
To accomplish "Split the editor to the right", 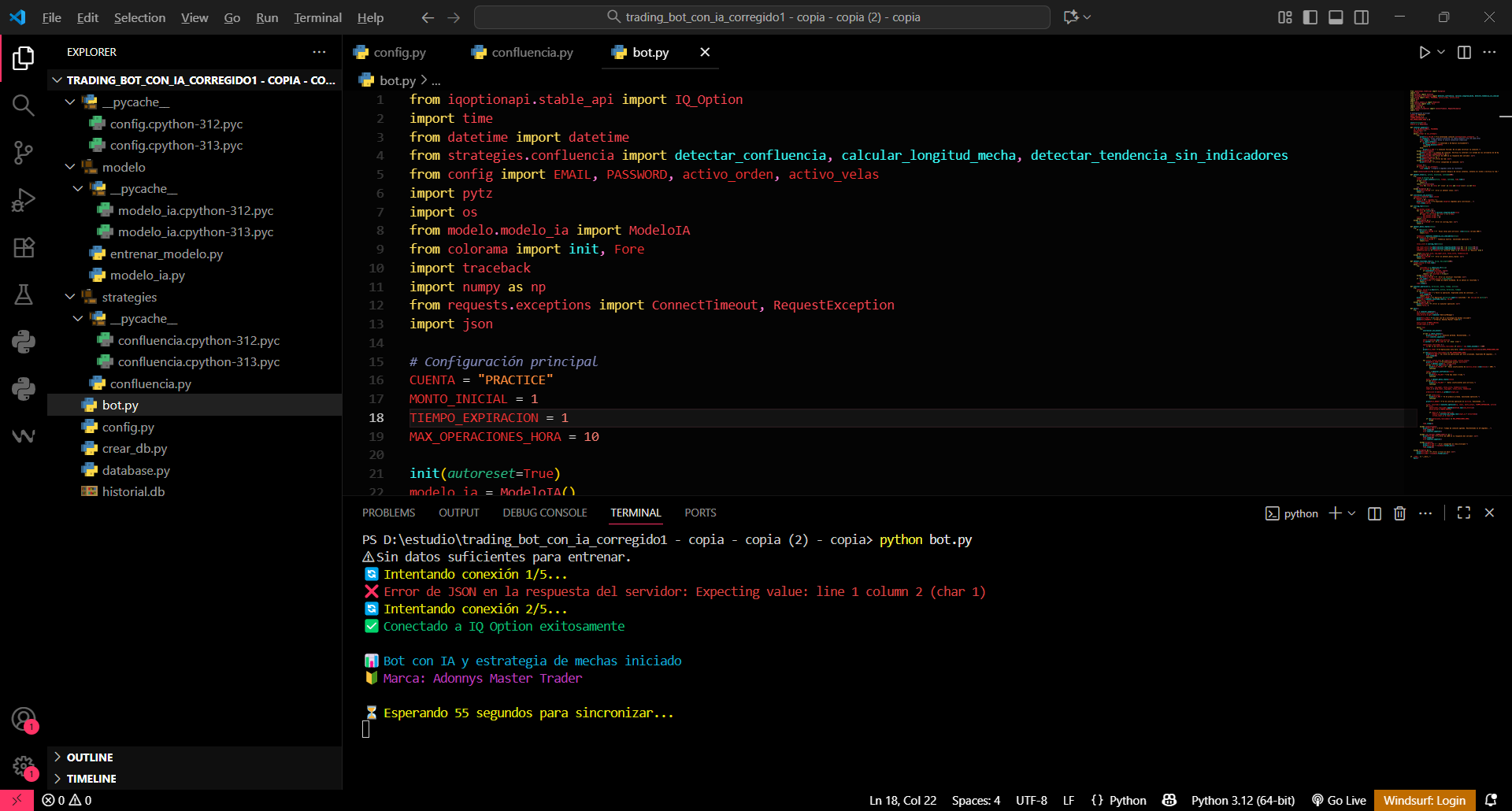I will tap(1464, 52).
